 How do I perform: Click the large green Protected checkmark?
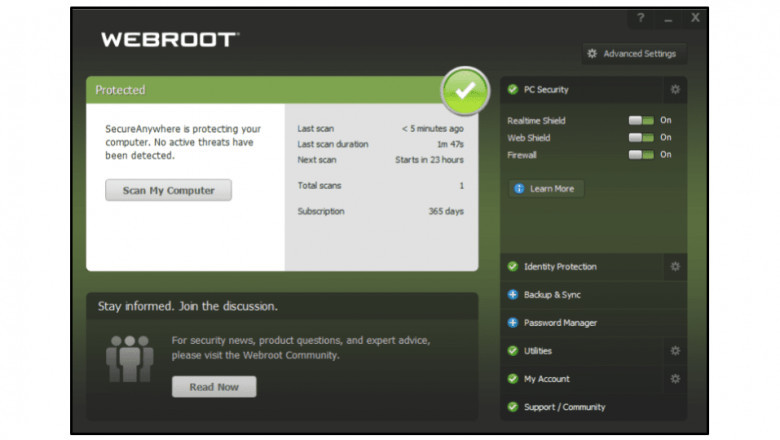click(465, 91)
